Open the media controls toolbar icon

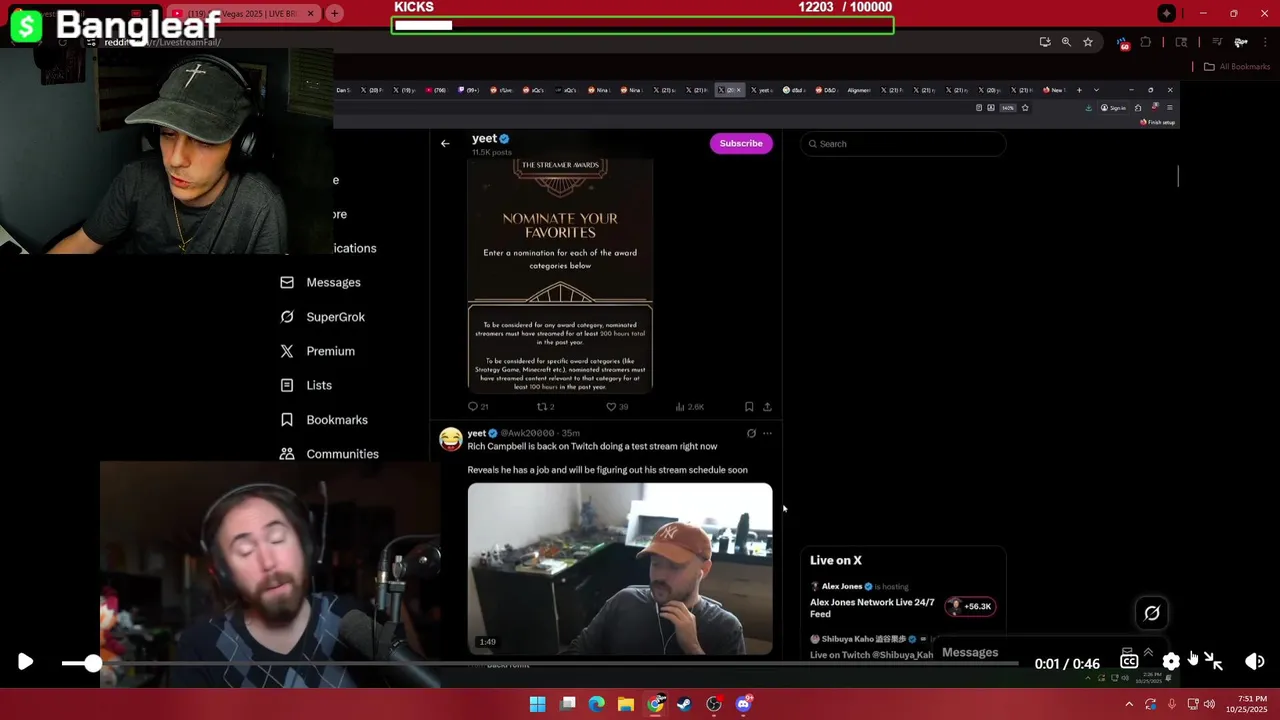click(x=1217, y=42)
